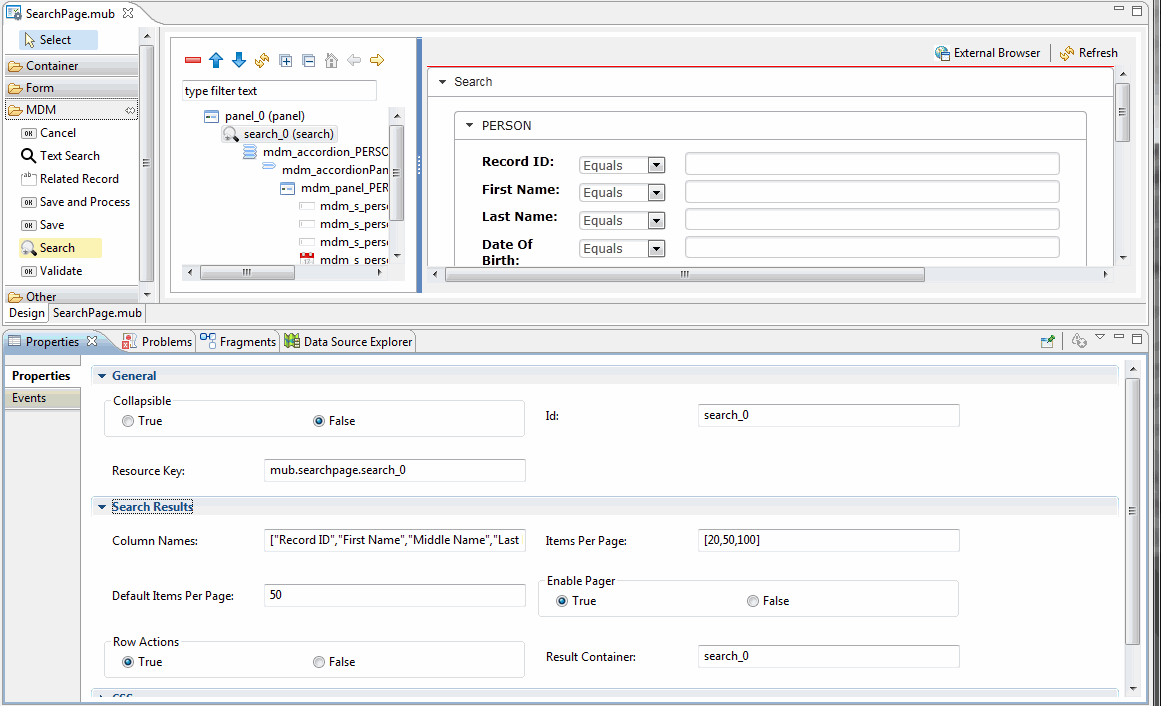Image resolution: width=1161 pixels, height=706 pixels.
Task: Open the Problems view tab
Action: click(157, 342)
